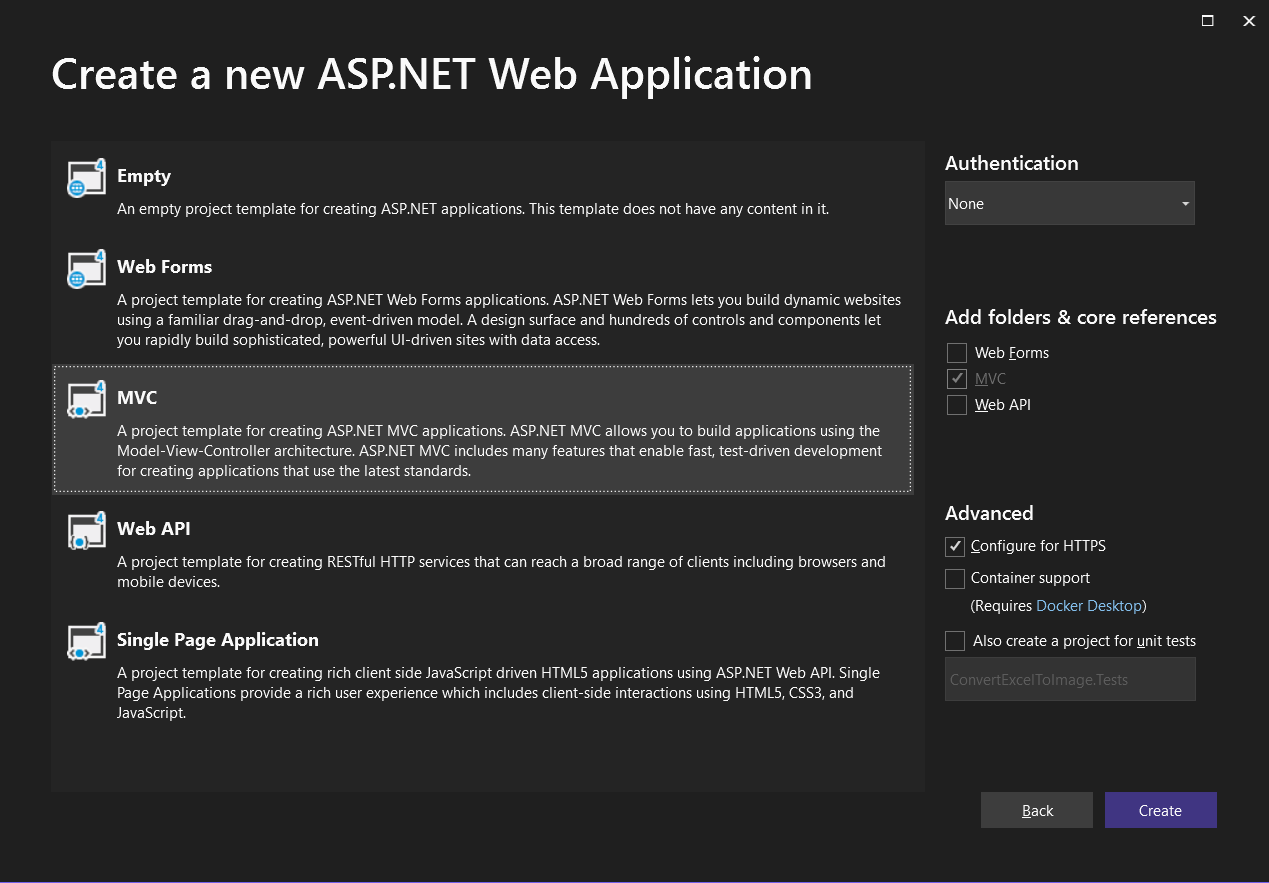Click the Web Forms template icon

(86, 269)
